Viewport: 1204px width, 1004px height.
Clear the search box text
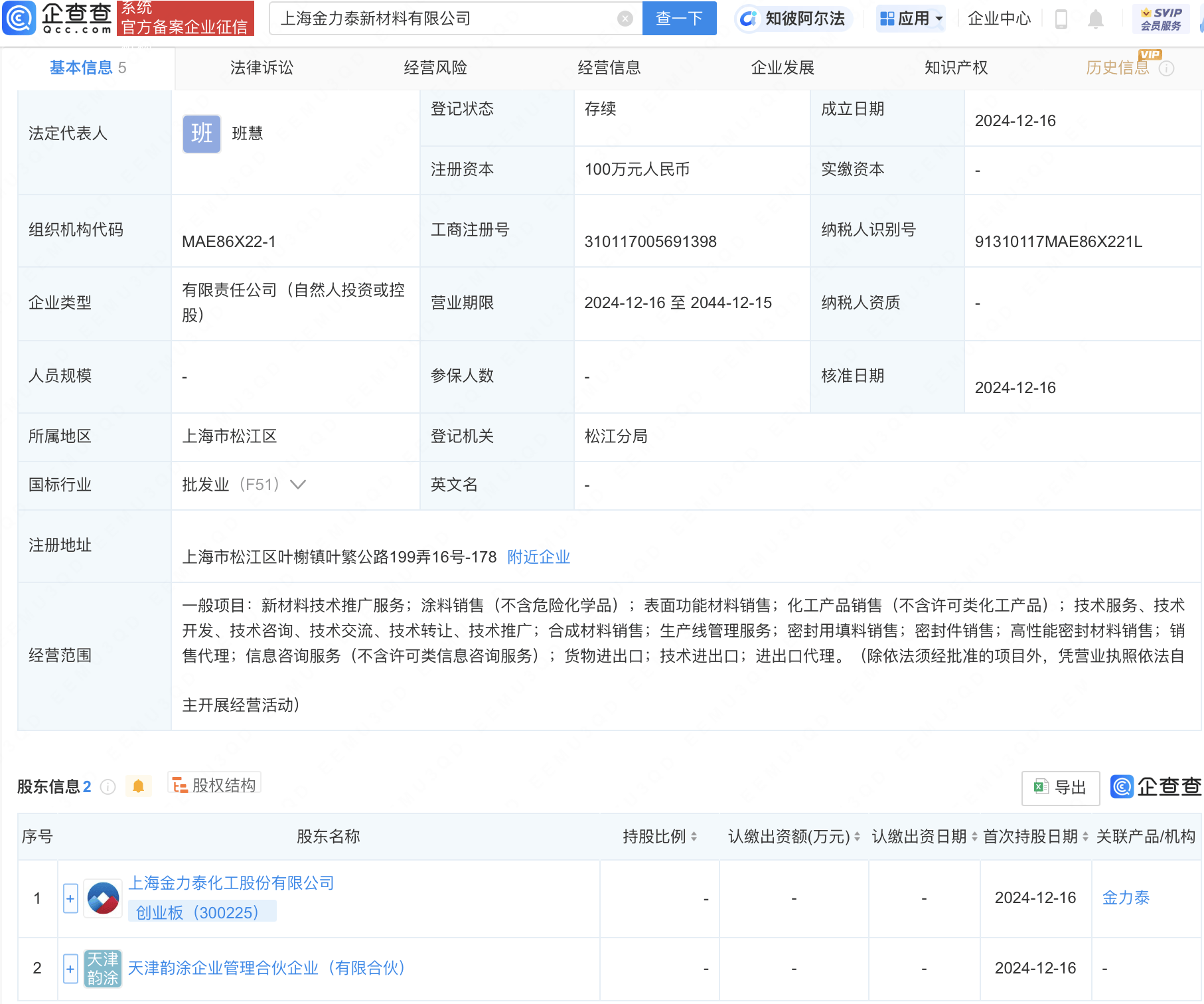click(625, 19)
